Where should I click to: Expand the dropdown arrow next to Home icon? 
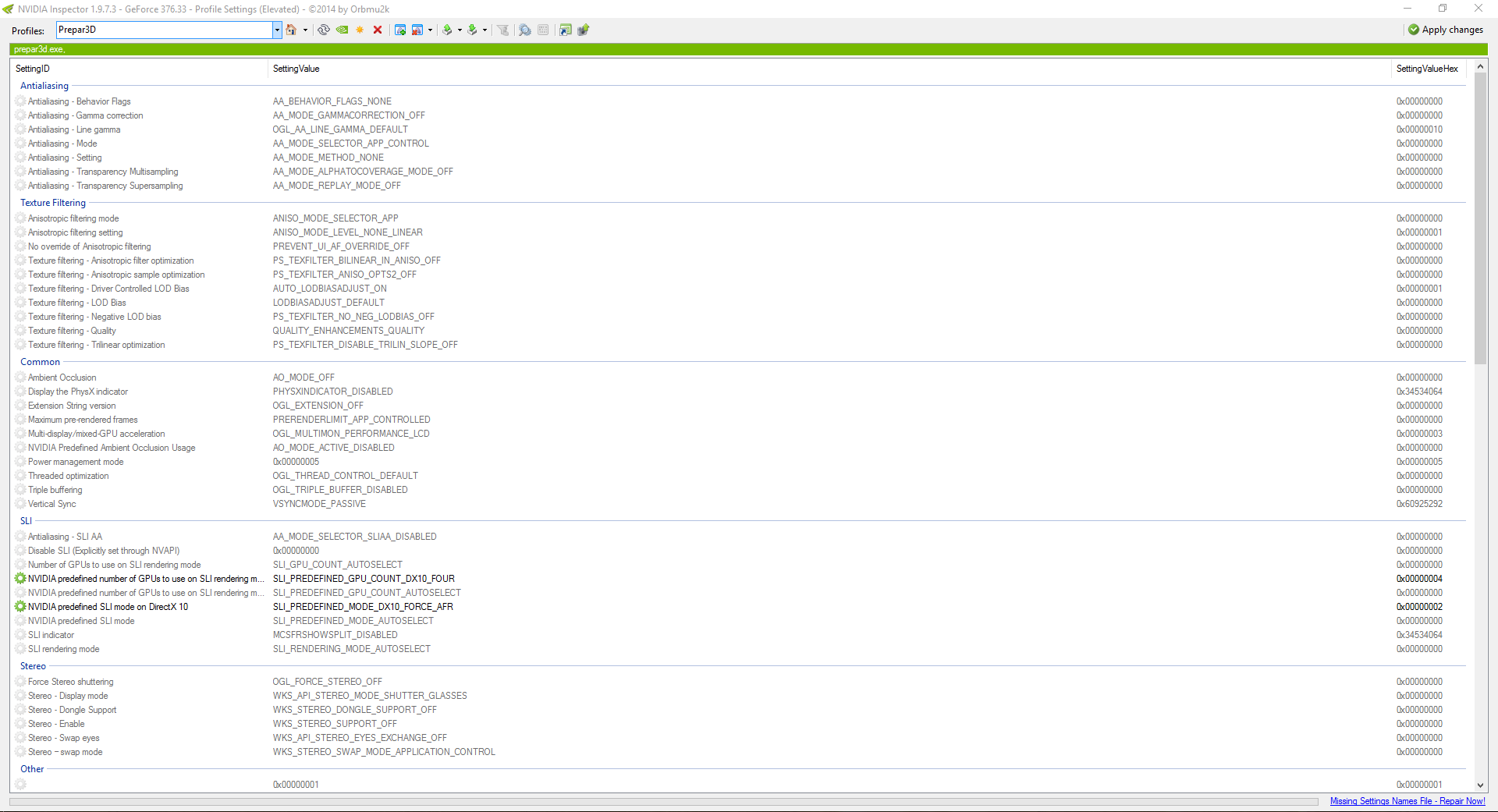click(305, 30)
